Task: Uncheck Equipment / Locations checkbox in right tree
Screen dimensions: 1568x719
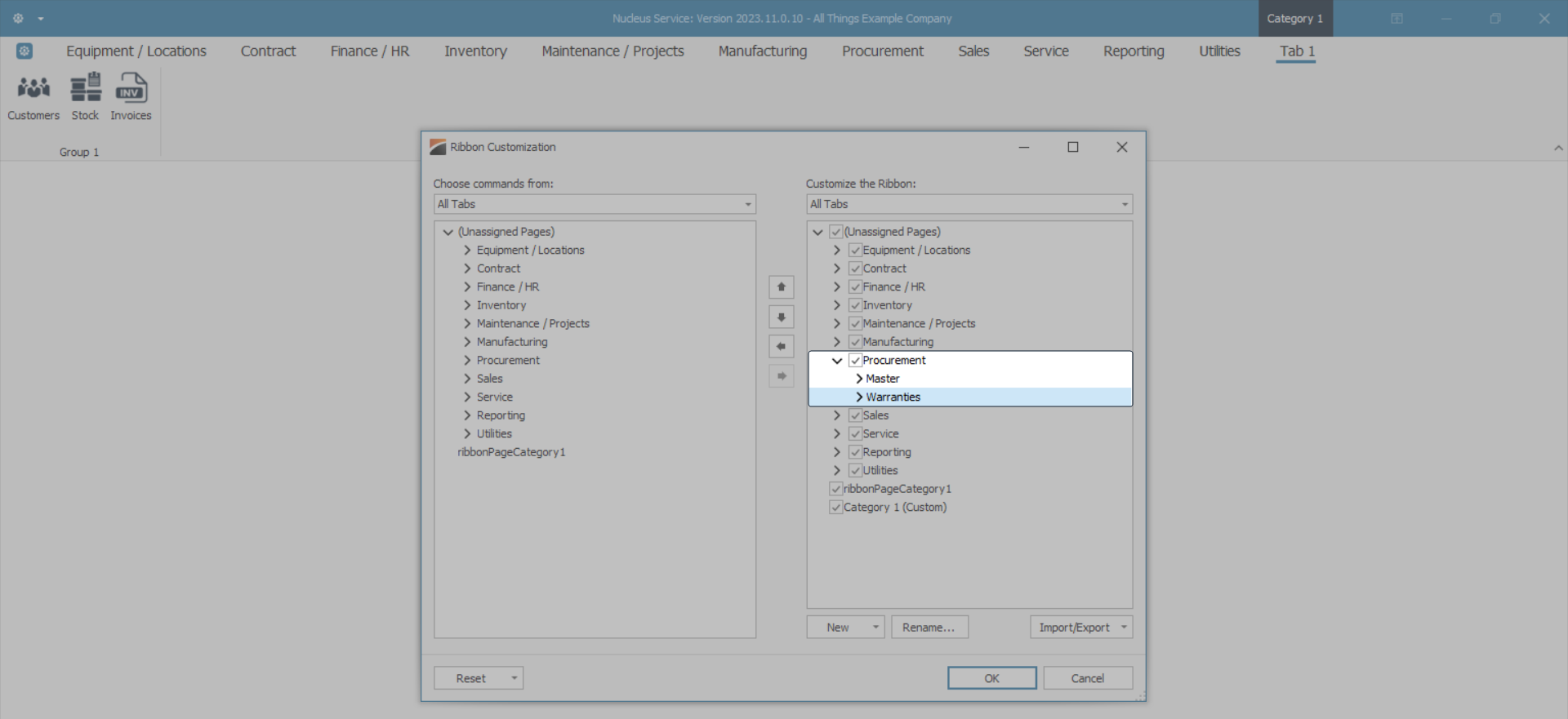Action: click(x=855, y=251)
